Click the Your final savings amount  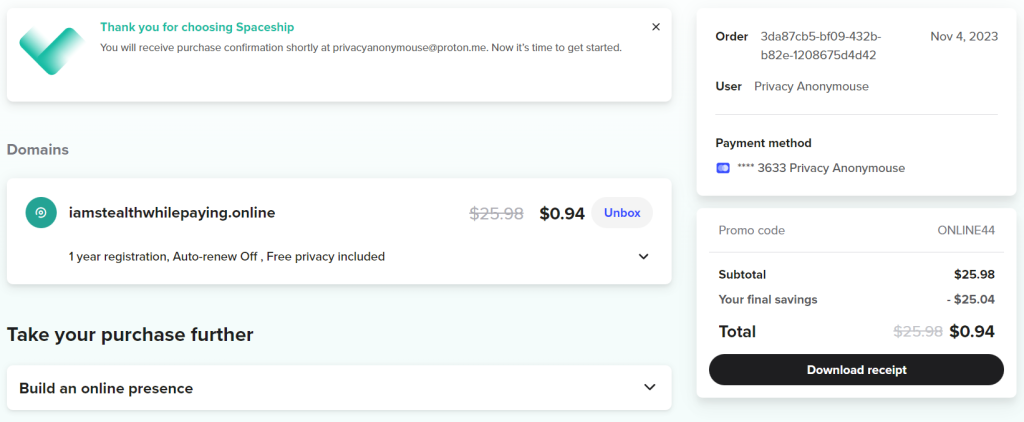pyautogui.click(x=970, y=300)
